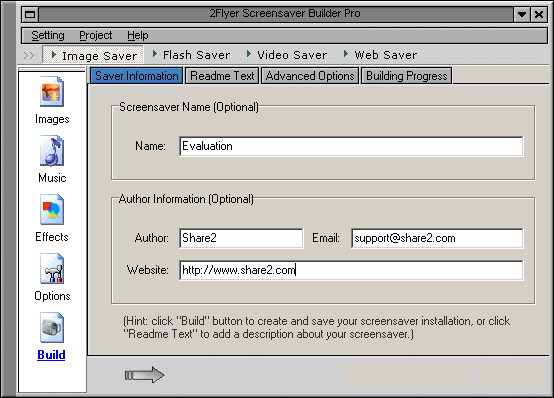Open the Music section icon
The height and width of the screenshot is (398, 554).
click(52, 150)
